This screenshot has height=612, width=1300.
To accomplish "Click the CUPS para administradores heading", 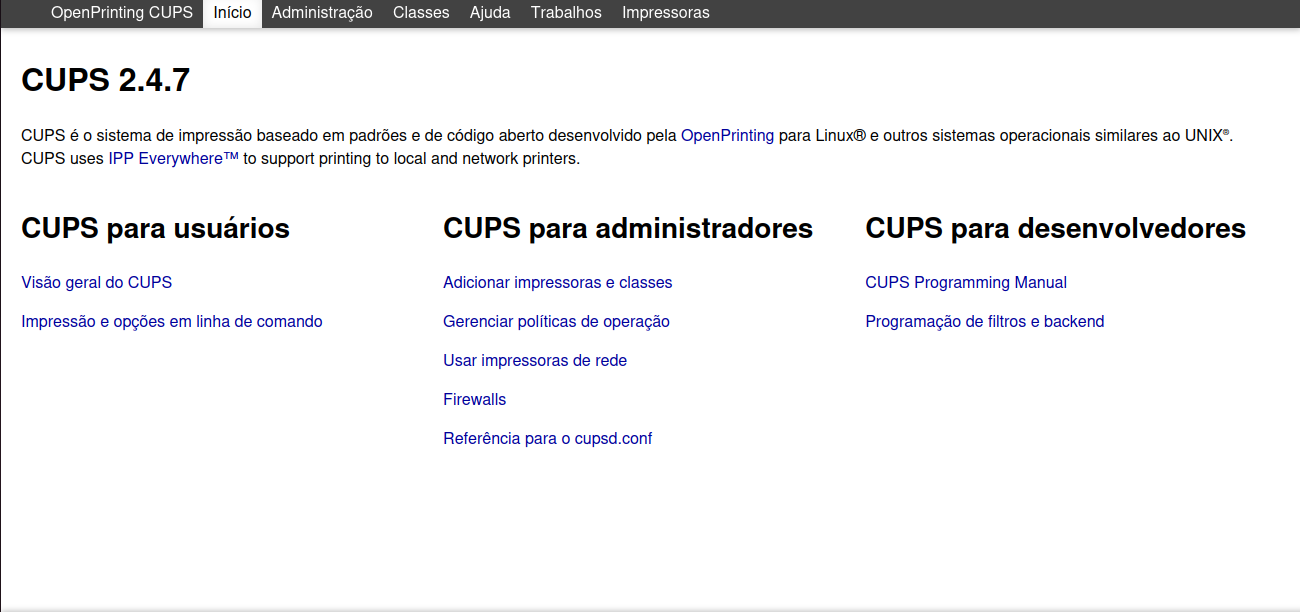I will tap(628, 228).
